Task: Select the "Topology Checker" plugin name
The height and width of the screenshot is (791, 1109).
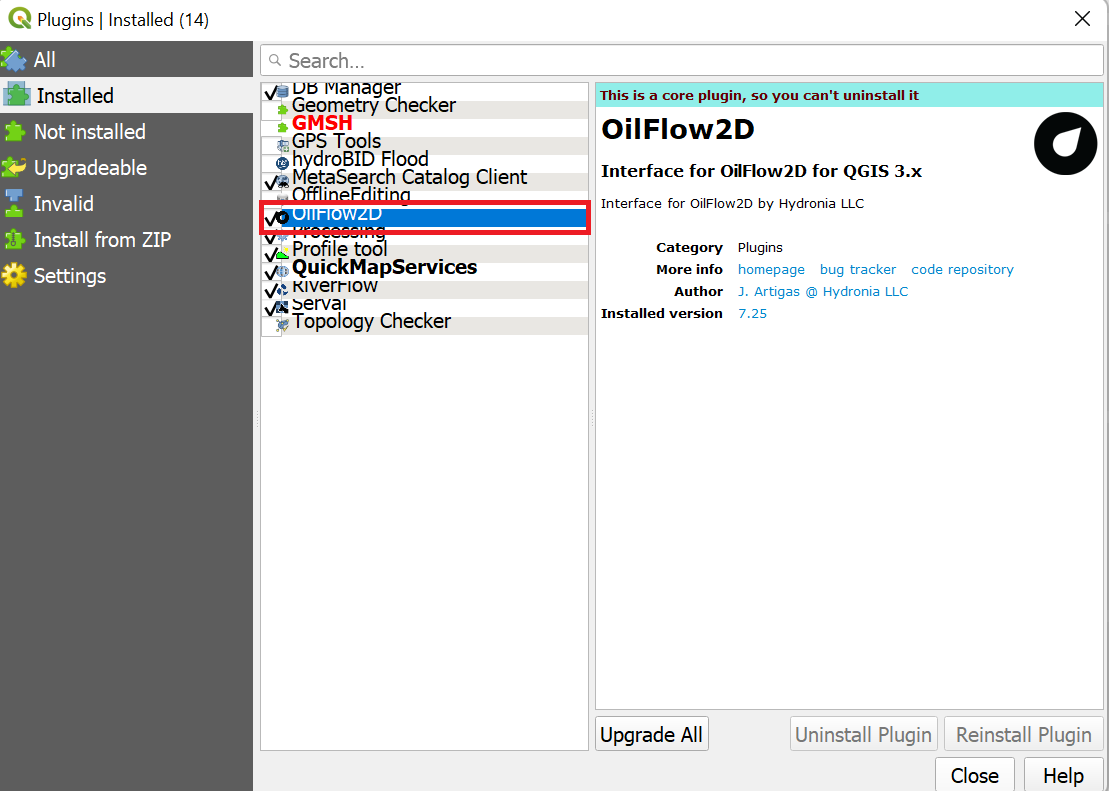Action: 371,321
